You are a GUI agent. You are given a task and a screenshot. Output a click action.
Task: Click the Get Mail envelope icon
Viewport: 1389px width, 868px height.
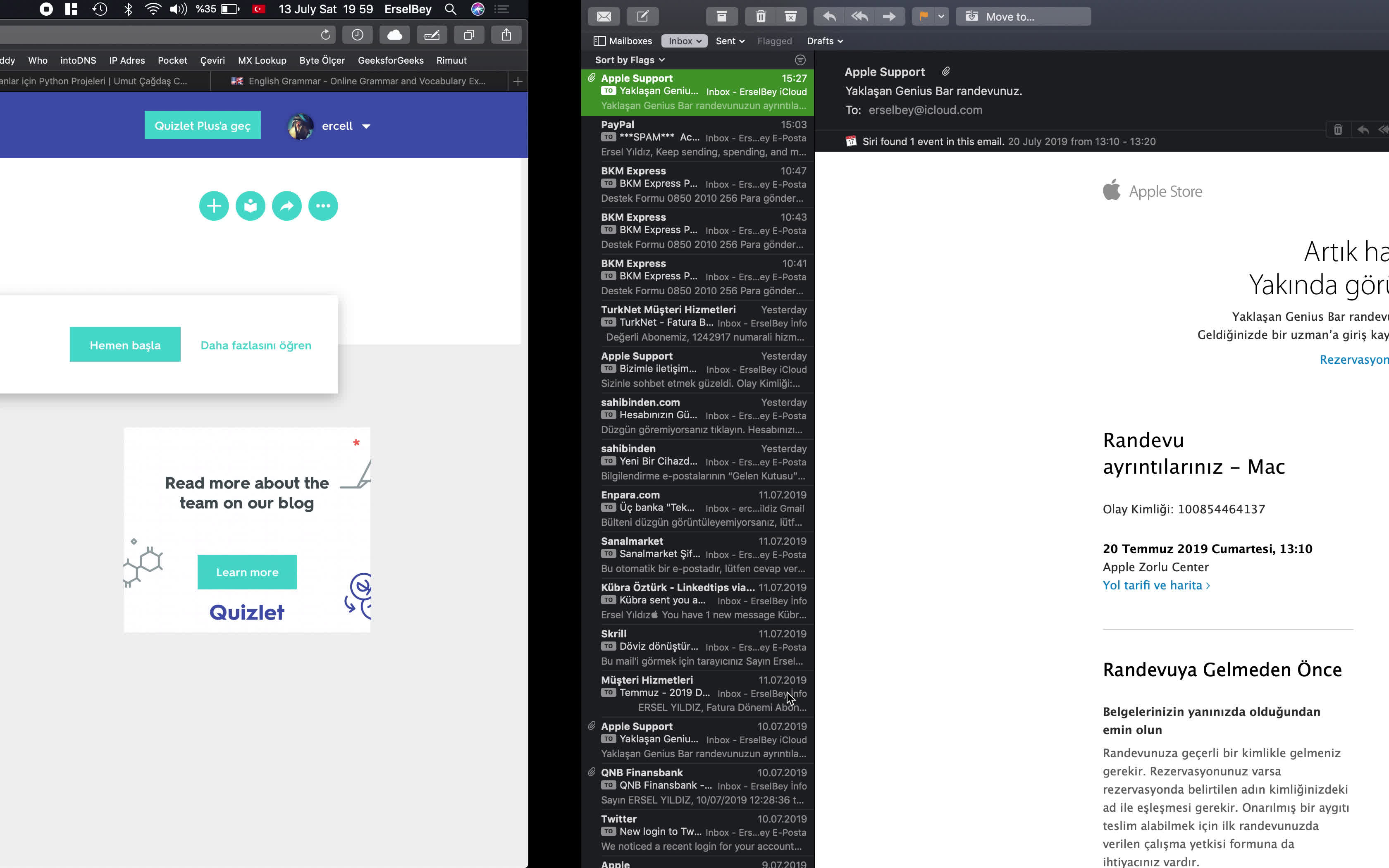click(603, 17)
